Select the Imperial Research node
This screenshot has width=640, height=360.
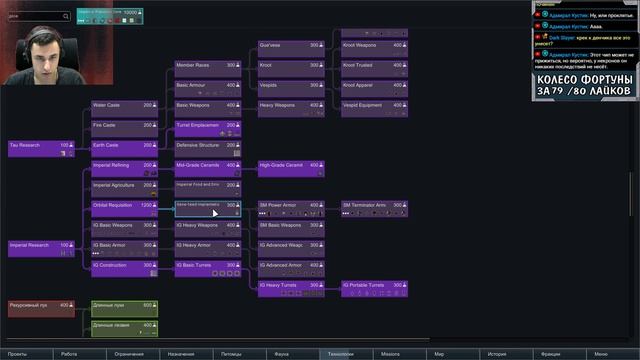click(x=41, y=249)
